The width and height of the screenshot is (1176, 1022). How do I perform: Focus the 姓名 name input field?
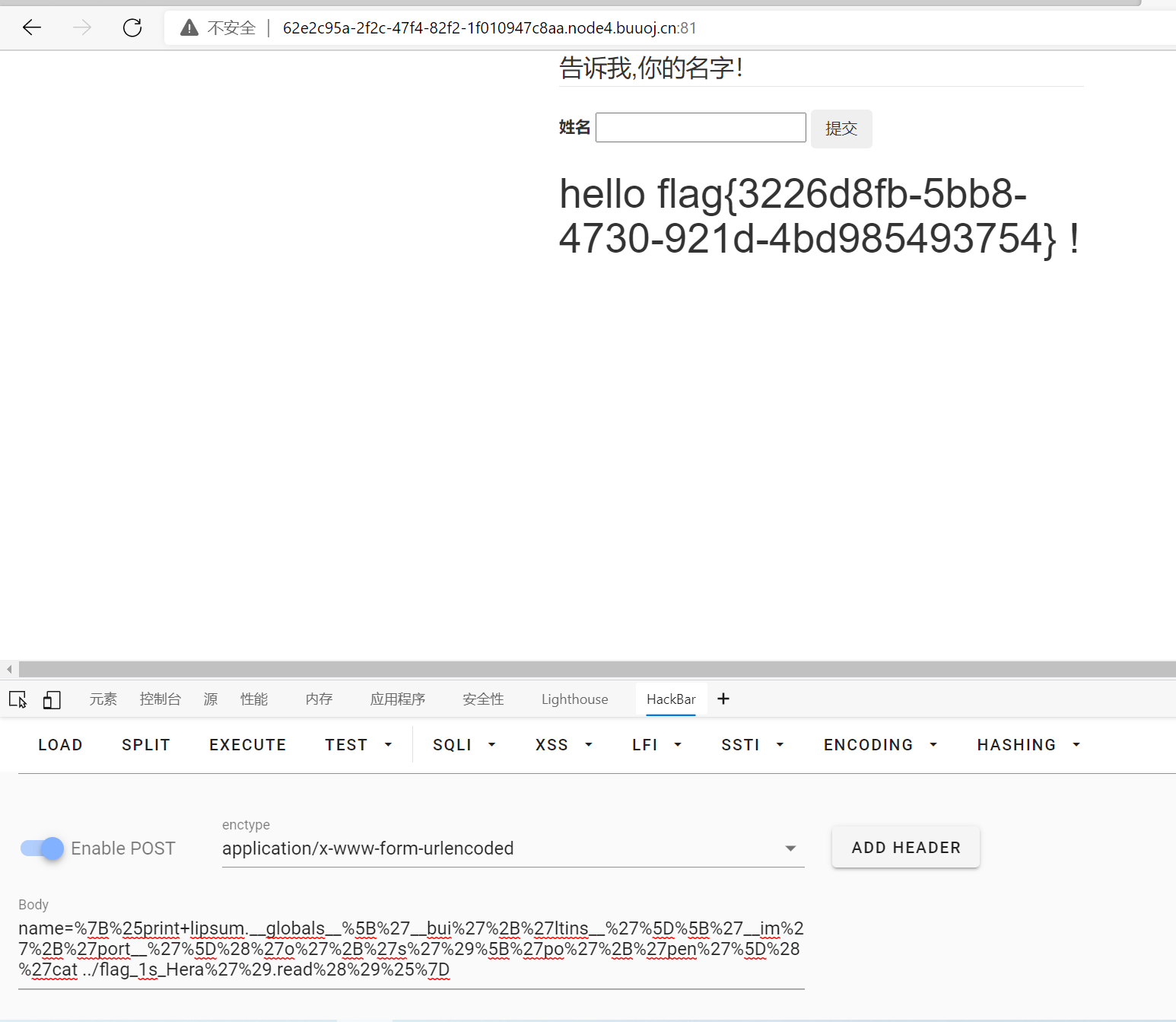(x=701, y=127)
